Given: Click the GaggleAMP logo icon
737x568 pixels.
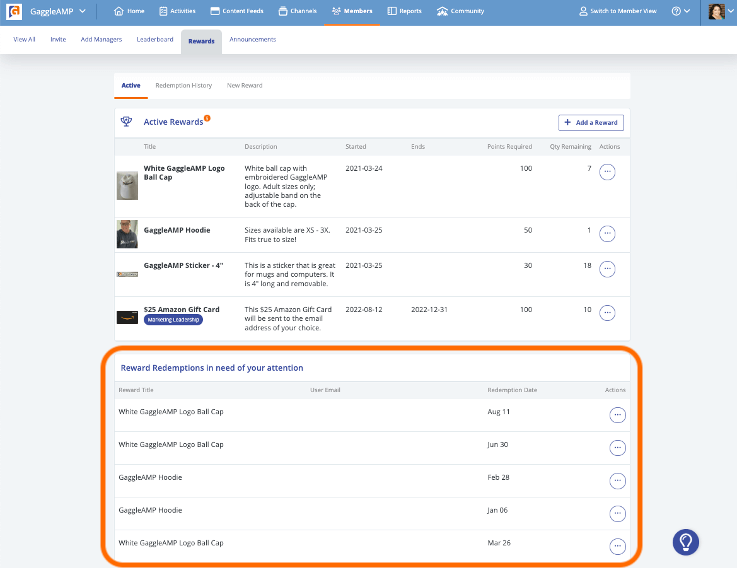Looking at the screenshot, I should click(14, 11).
